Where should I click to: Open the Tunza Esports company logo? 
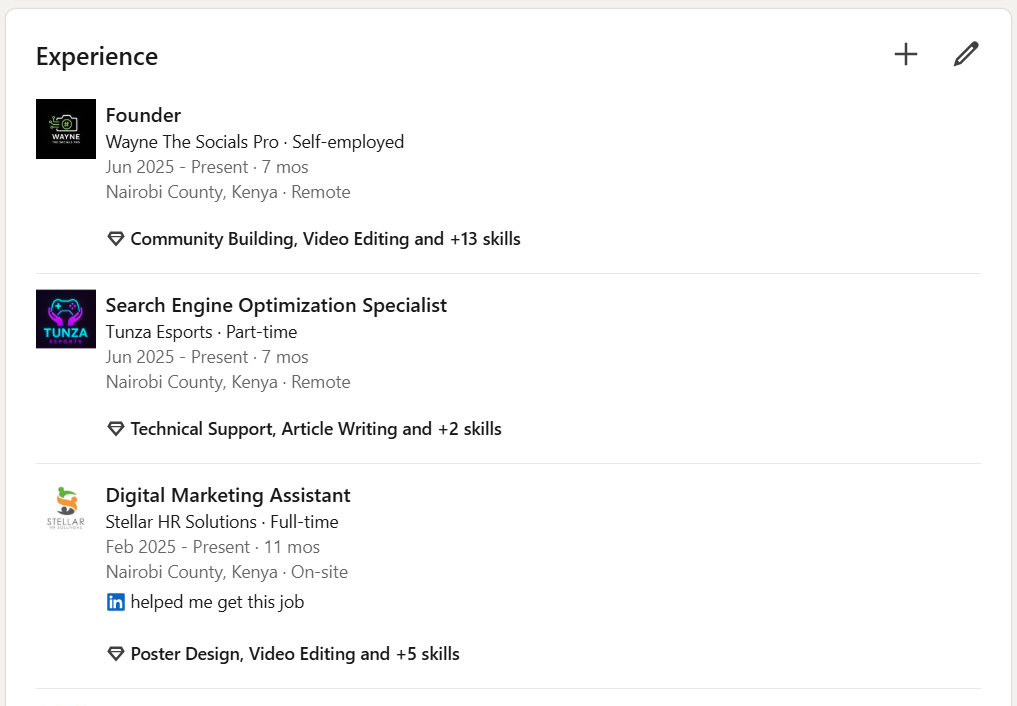[x=66, y=319]
